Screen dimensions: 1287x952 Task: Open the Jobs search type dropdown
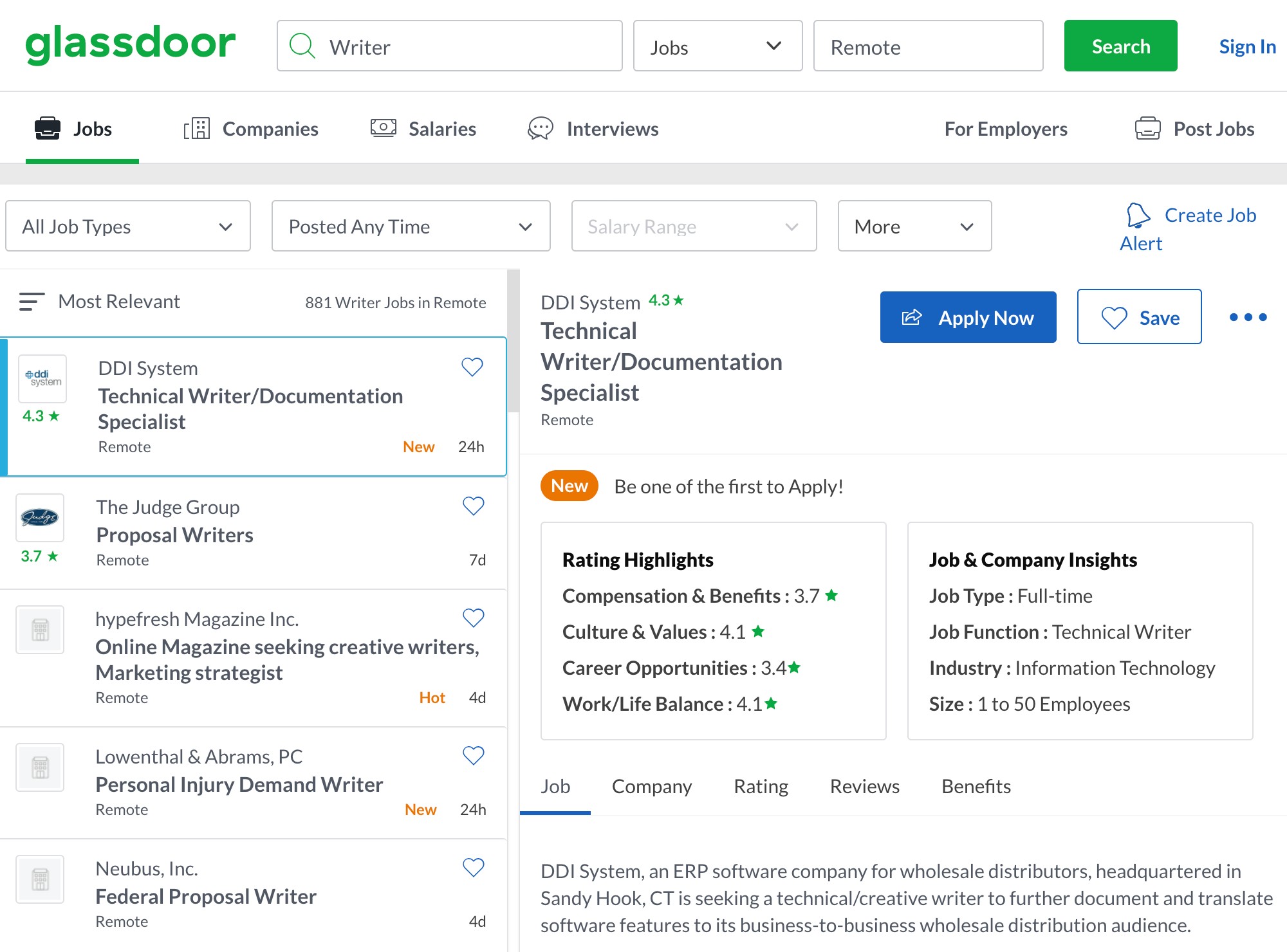tap(718, 46)
